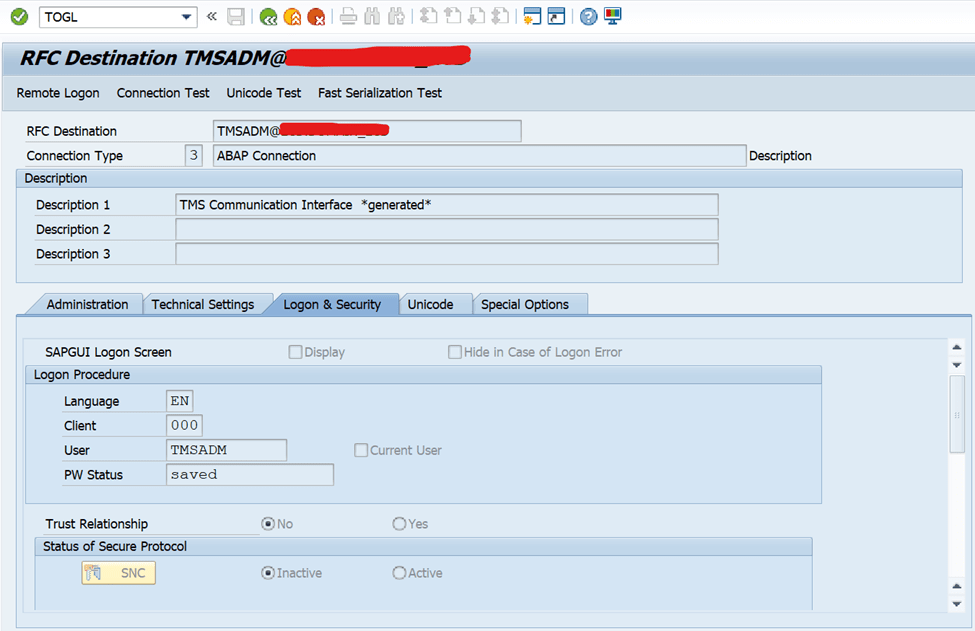
Task: Click the scroll down arrow below the top arrow
Action: coord(957,366)
